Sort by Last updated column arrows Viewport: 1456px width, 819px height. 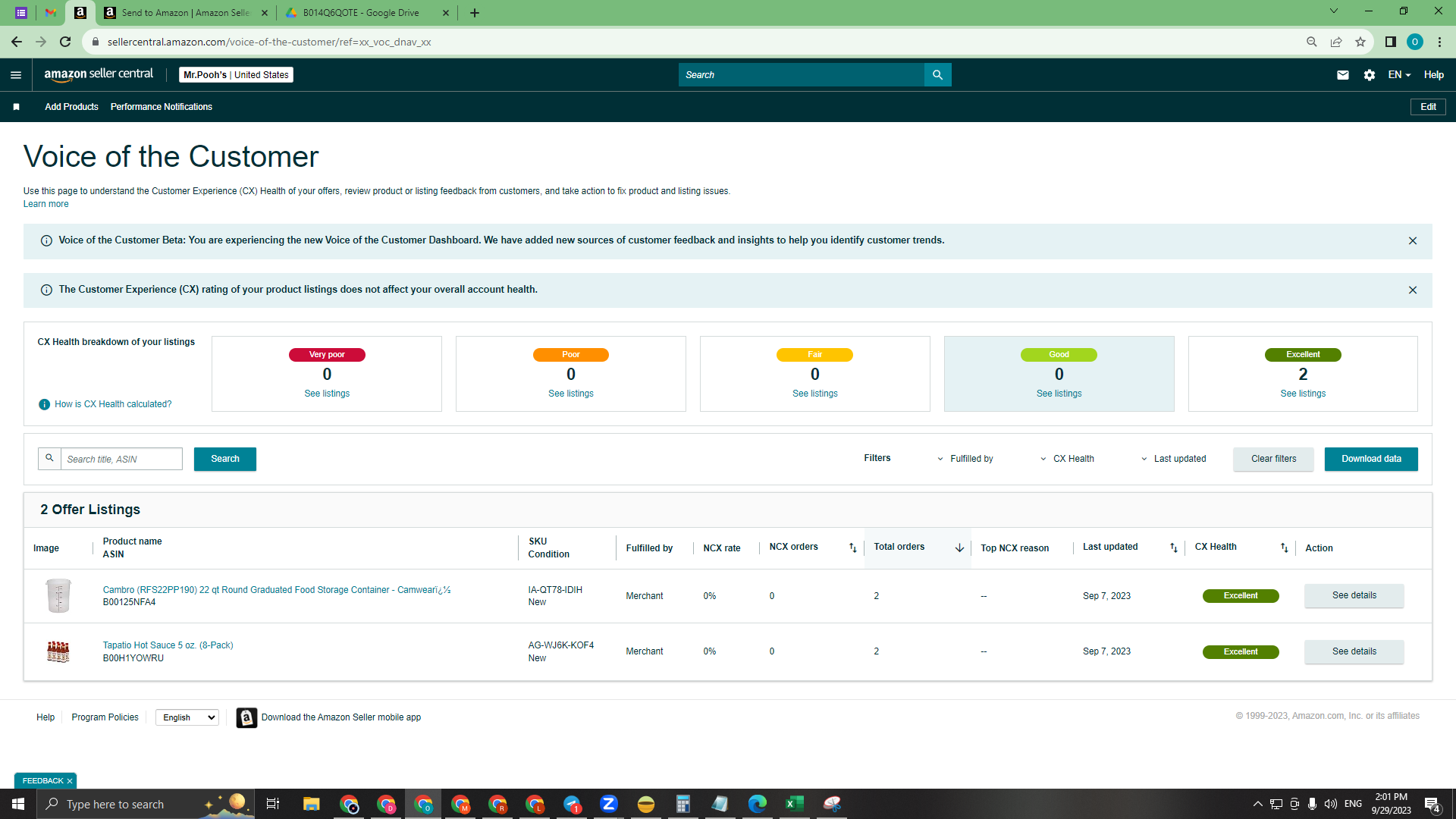[x=1173, y=548]
